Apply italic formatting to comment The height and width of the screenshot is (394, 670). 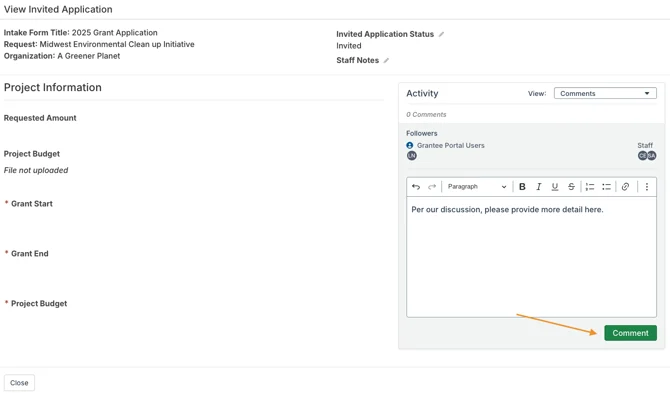538,187
